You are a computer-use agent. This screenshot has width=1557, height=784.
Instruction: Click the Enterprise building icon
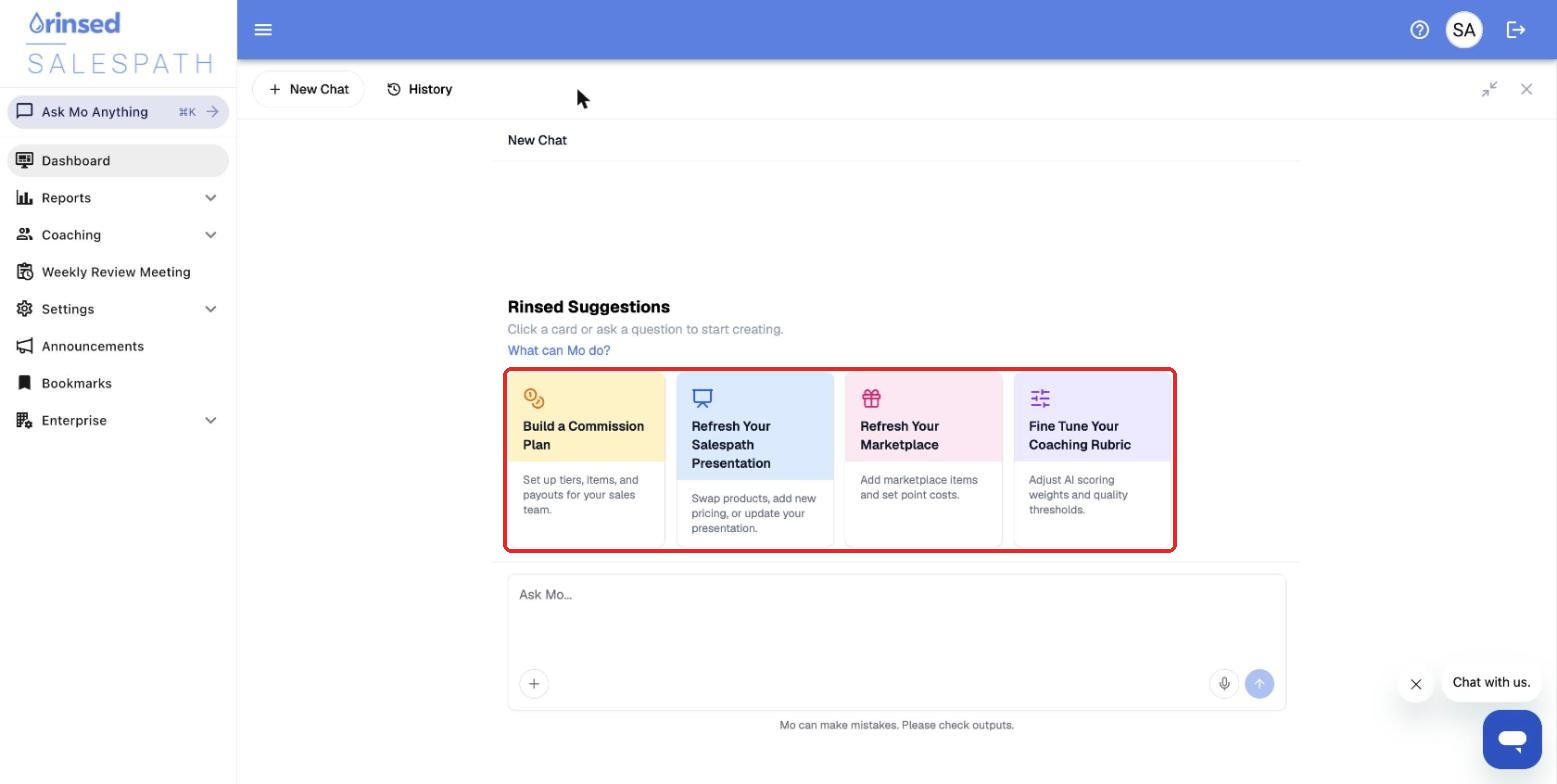coord(25,420)
